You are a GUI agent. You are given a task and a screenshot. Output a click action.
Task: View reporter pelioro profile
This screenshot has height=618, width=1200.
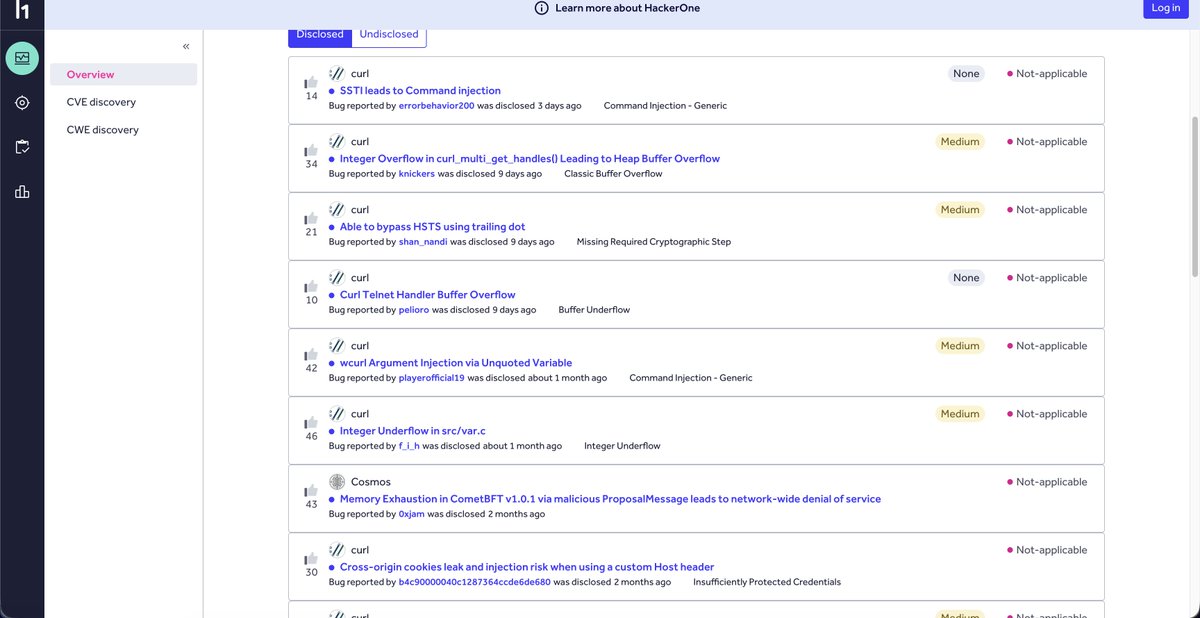pyautogui.click(x=414, y=310)
